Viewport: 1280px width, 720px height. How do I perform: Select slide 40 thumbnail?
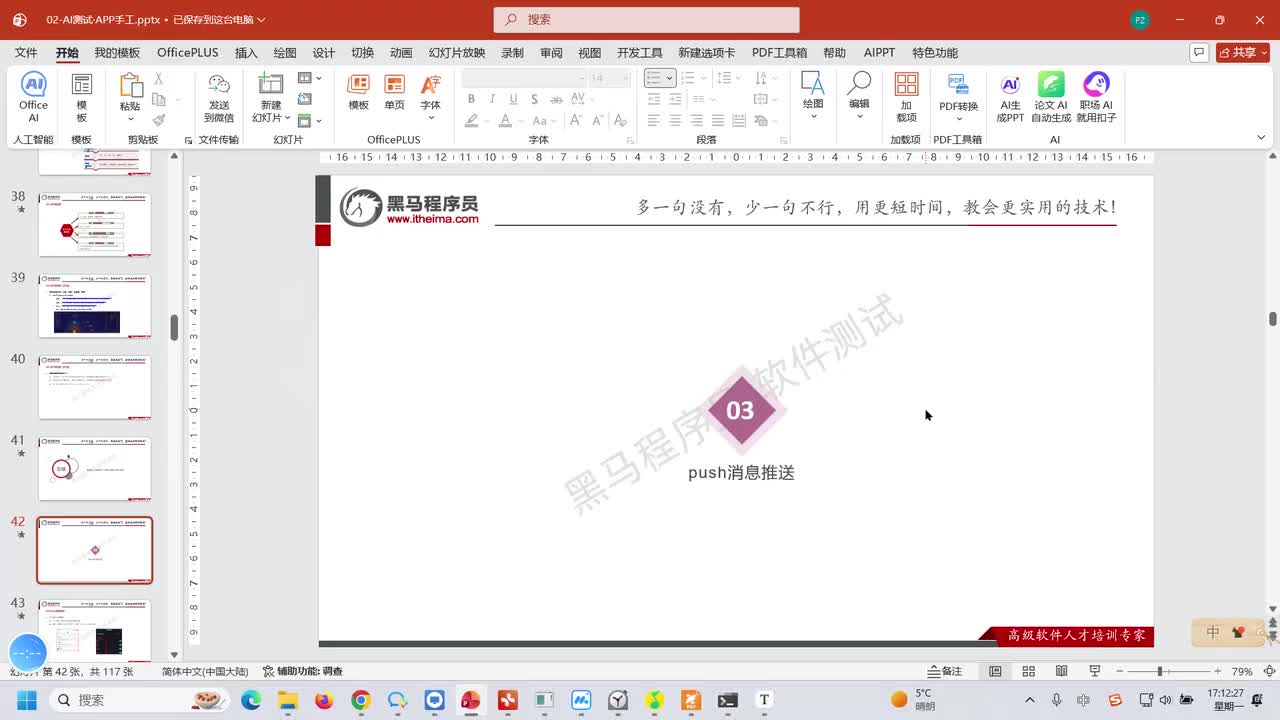tap(95, 387)
